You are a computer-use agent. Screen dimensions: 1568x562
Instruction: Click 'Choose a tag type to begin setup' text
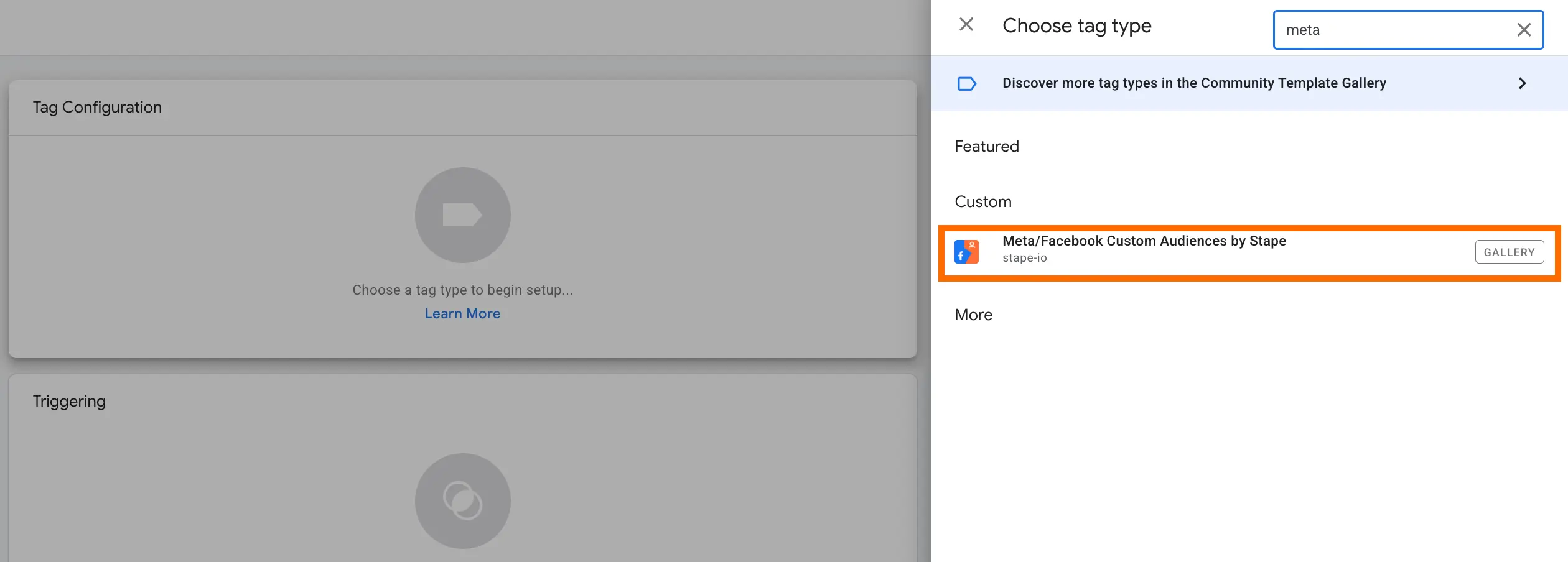coord(462,290)
